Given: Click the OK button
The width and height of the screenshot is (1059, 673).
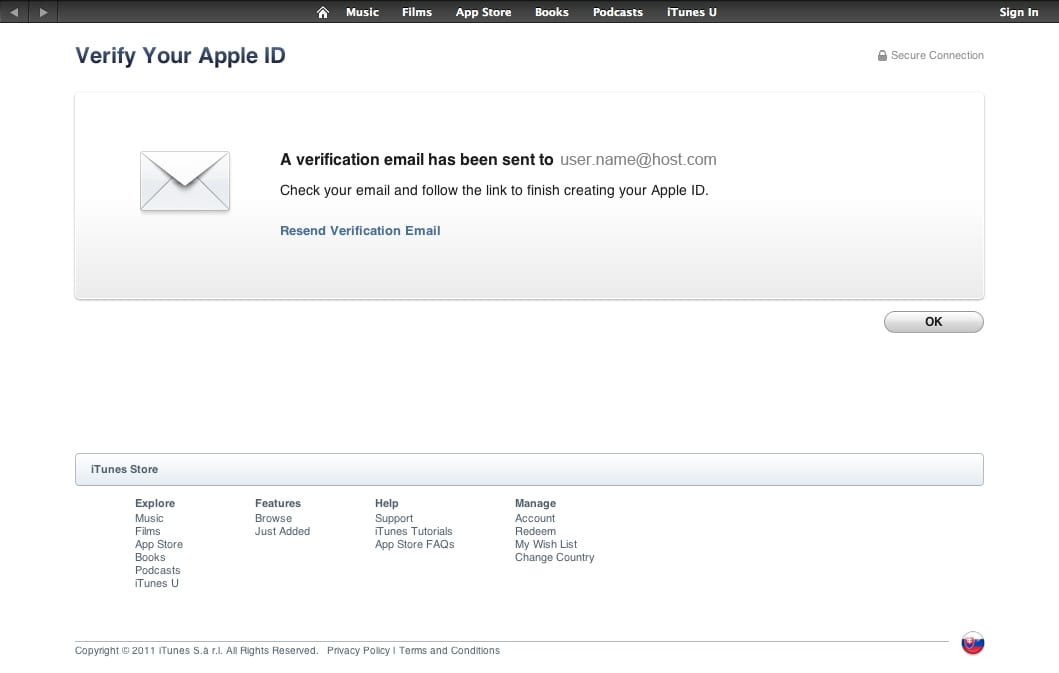Looking at the screenshot, I should tap(933, 322).
